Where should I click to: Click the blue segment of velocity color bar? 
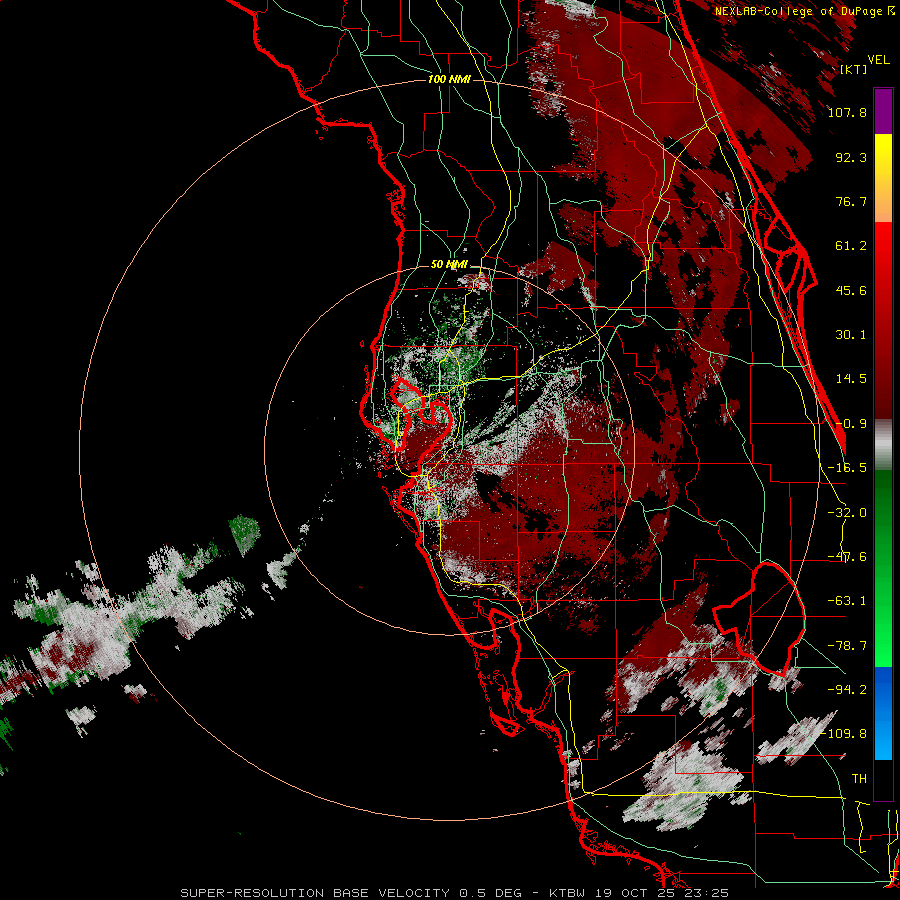(883, 713)
